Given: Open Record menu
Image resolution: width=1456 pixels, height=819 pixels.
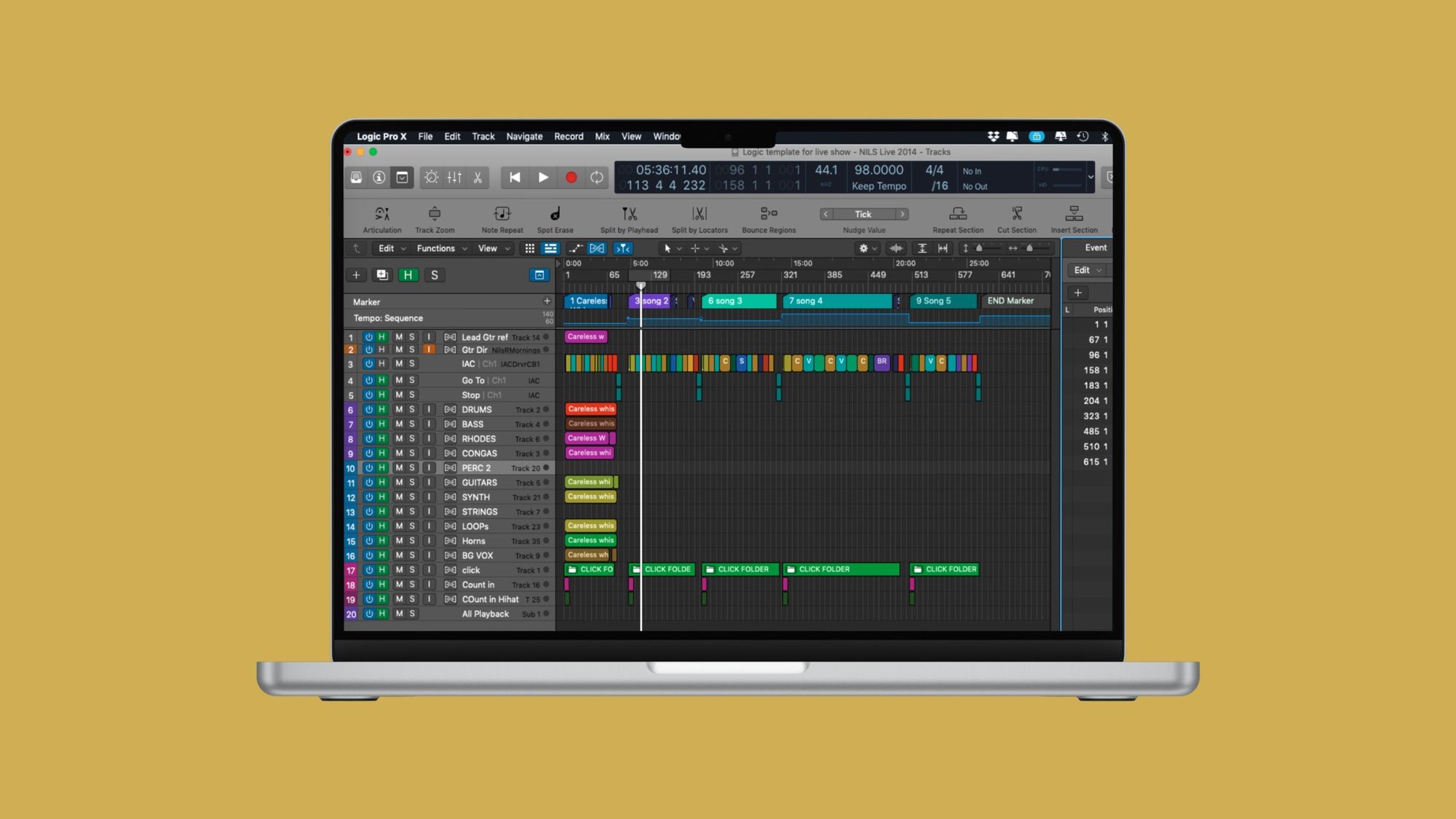Looking at the screenshot, I should click(x=569, y=137).
